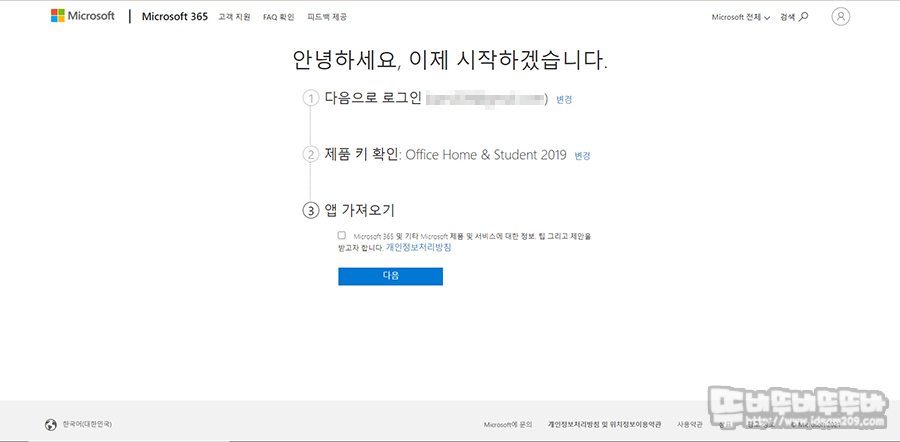Viewport: 900px width, 442px height.
Task: Open the 사용약관 footer link
Action: click(x=689, y=425)
